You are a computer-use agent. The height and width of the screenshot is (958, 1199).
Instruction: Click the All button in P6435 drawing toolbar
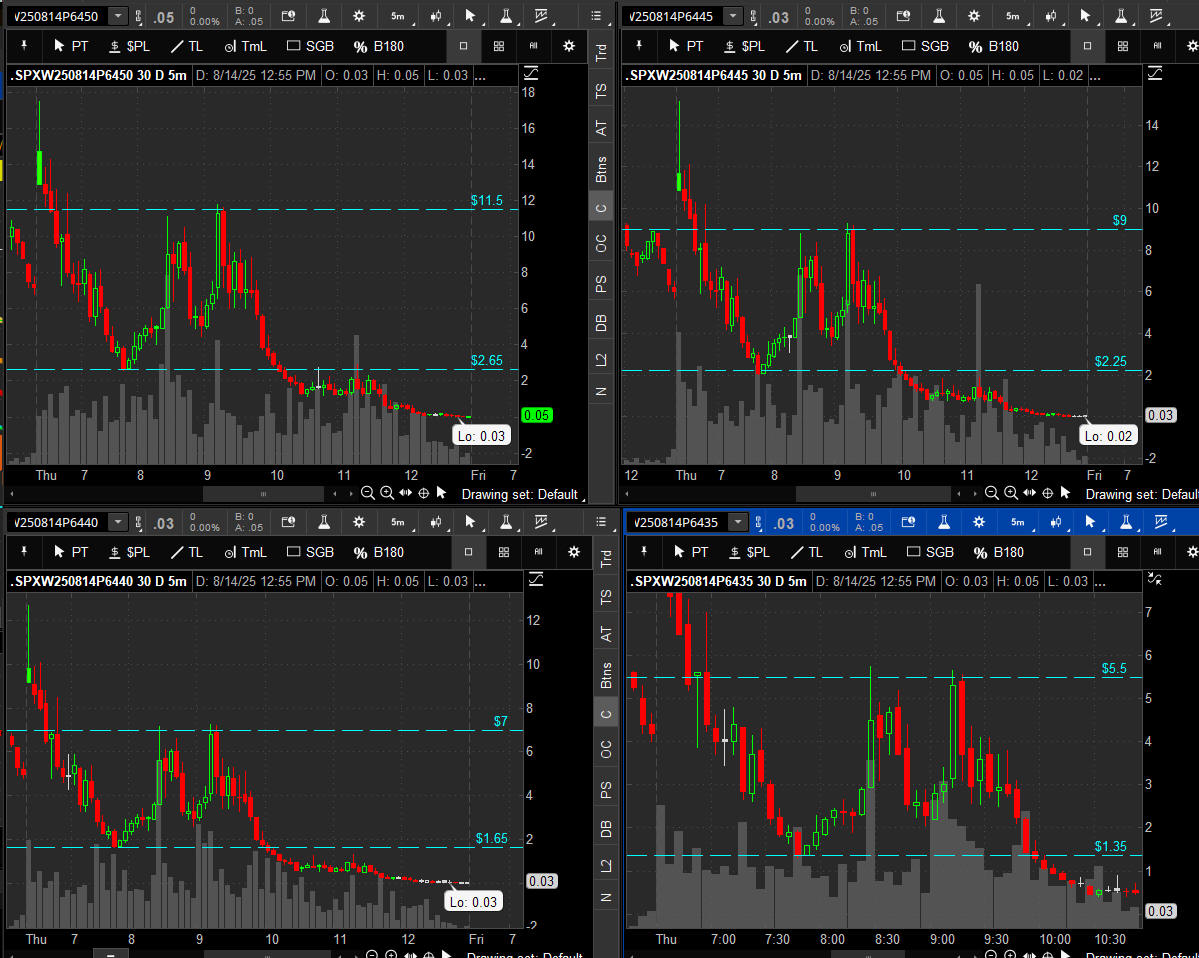[1158, 552]
